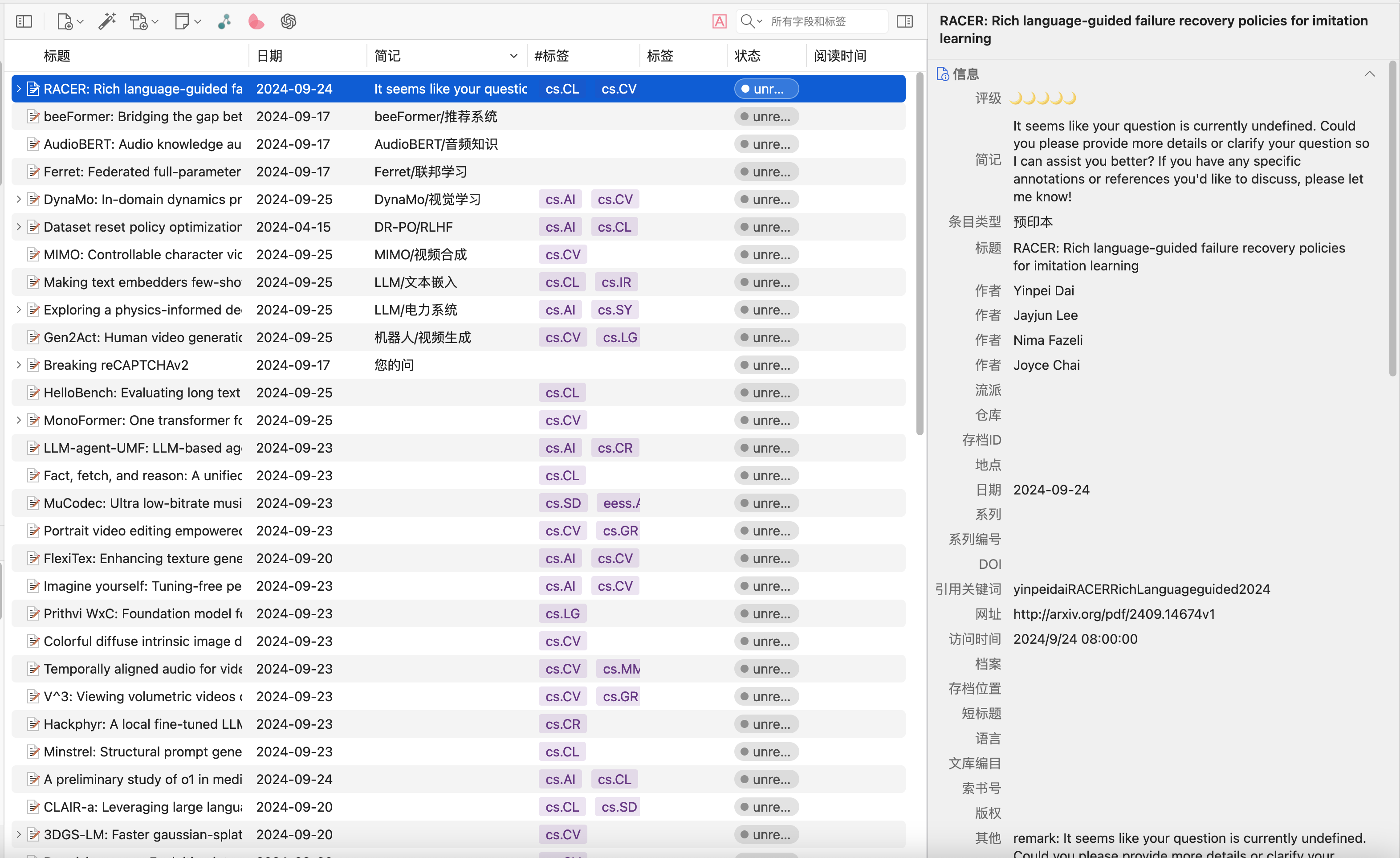1400x858 pixels.
Task: Toggle the right item pane
Action: [x=904, y=22]
